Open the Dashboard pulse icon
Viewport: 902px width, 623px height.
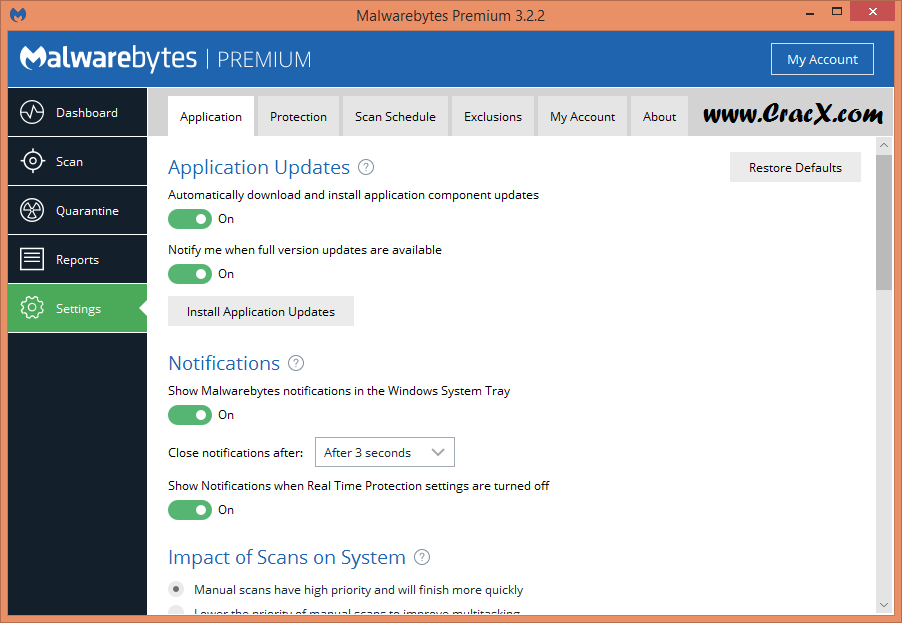click(32, 112)
